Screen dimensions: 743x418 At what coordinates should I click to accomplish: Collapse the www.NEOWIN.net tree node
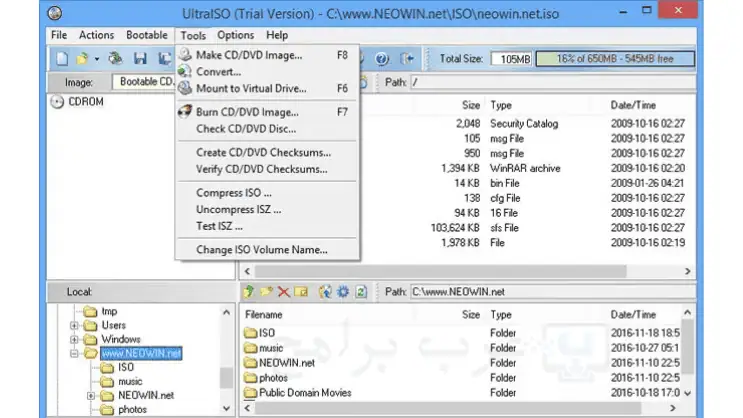click(x=74, y=354)
